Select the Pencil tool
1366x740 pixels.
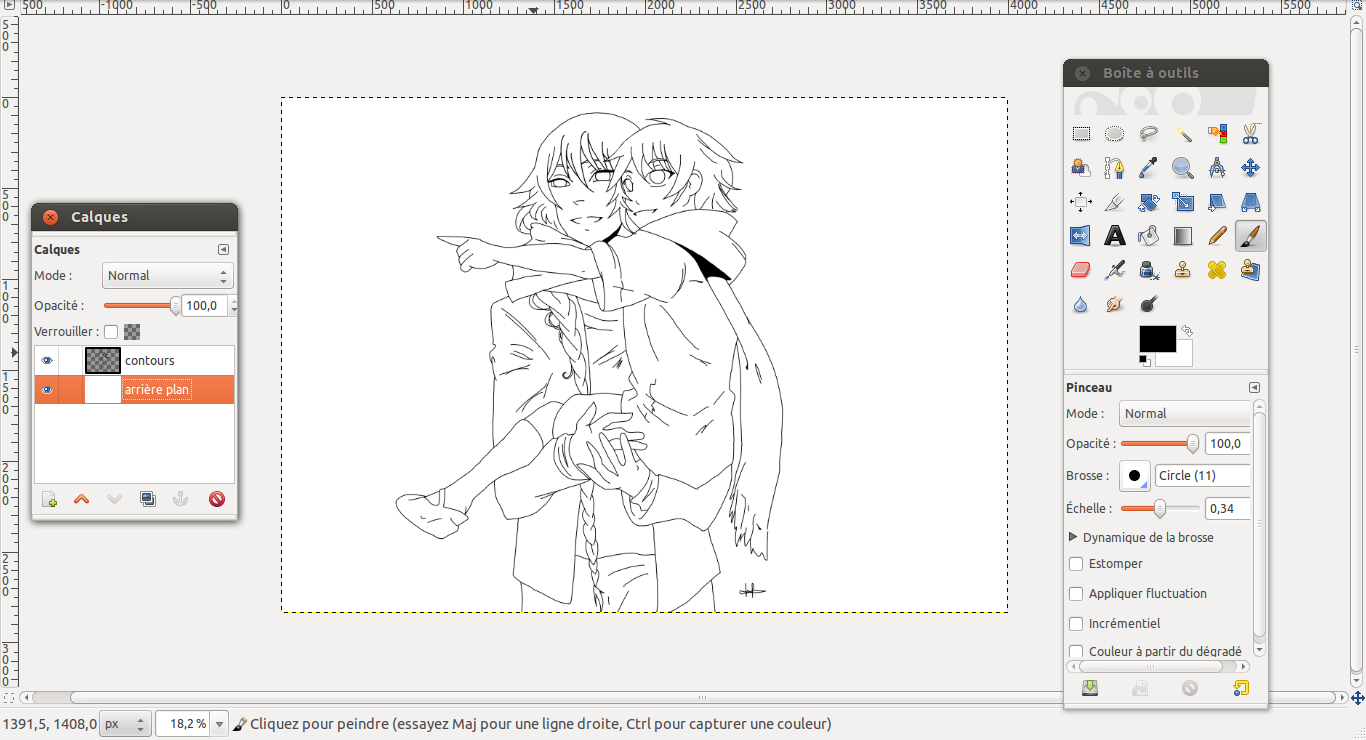pos(1217,236)
